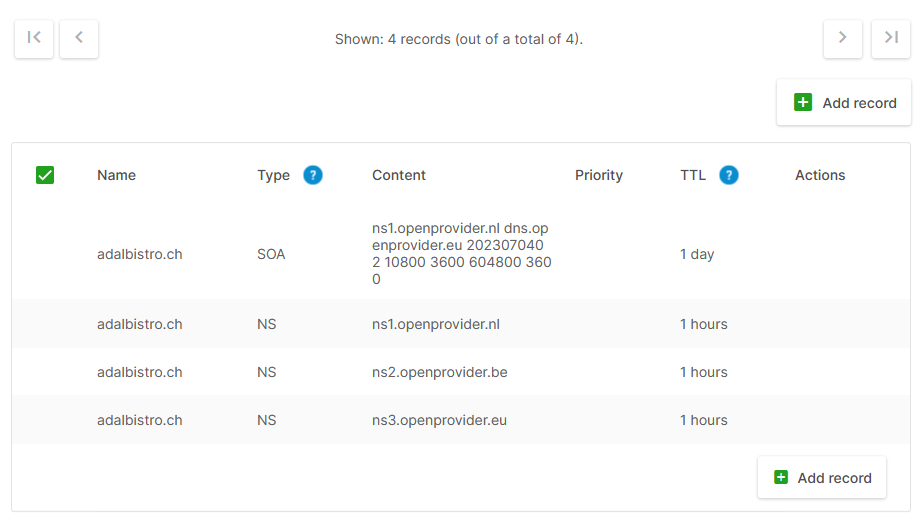The image size is (921, 521).
Task: Click the top Add record button
Action: [x=844, y=103]
